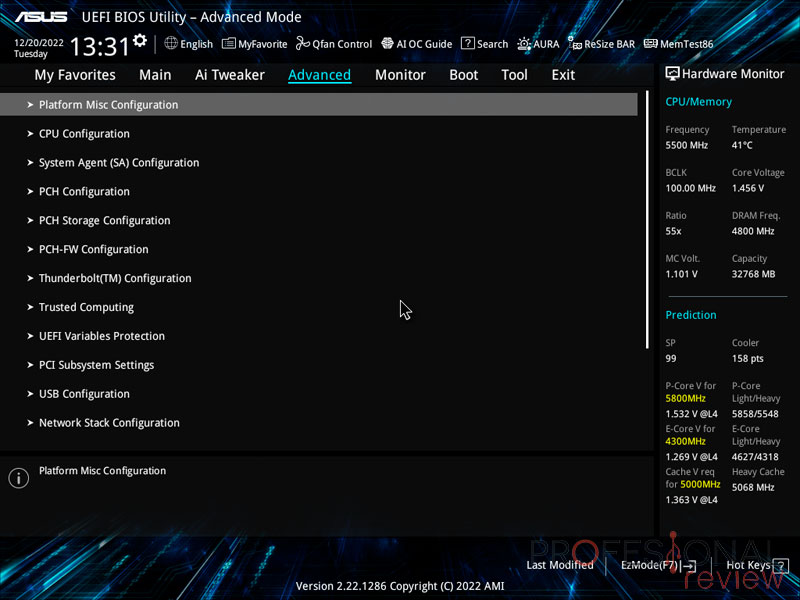800x600 pixels.
Task: Expand PCH-FW Configuration arrow
Action: [30, 249]
